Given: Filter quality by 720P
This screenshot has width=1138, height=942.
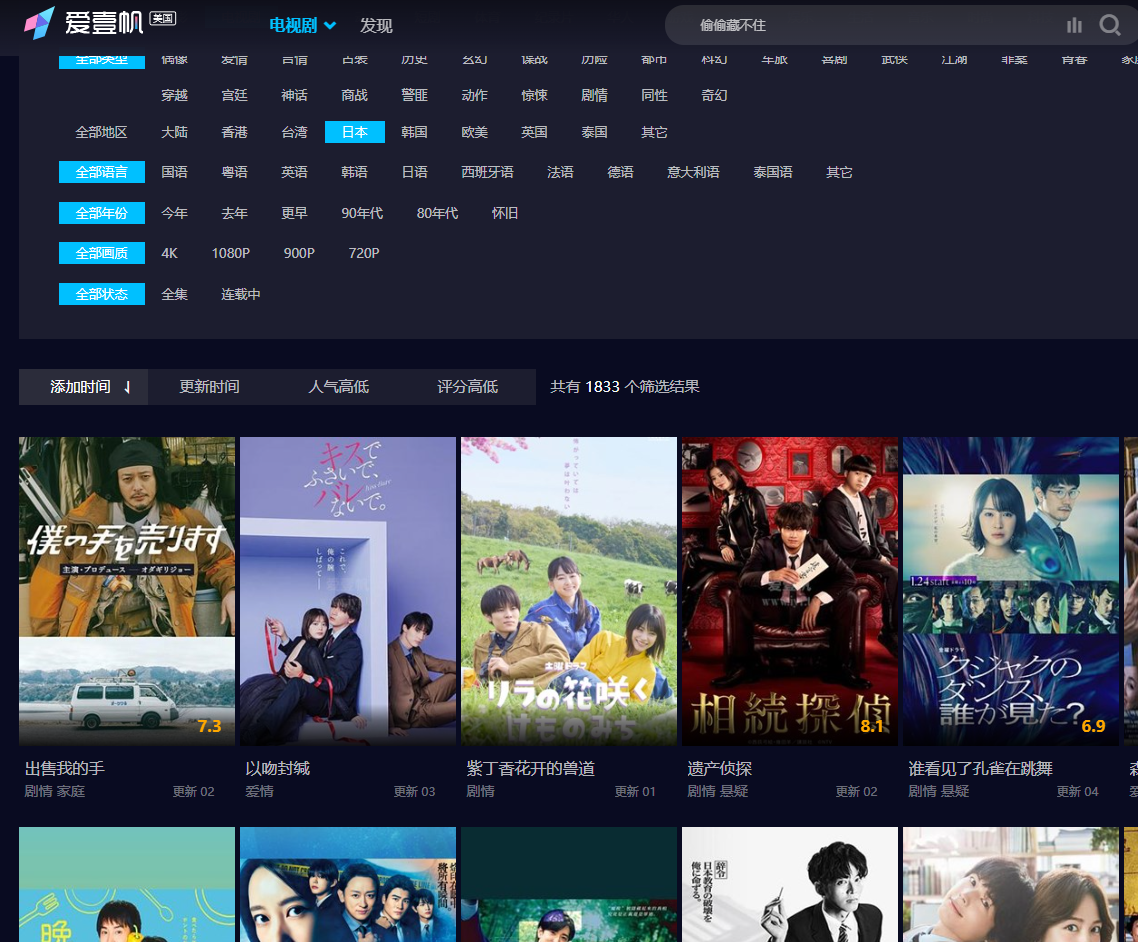Looking at the screenshot, I should click(x=364, y=253).
